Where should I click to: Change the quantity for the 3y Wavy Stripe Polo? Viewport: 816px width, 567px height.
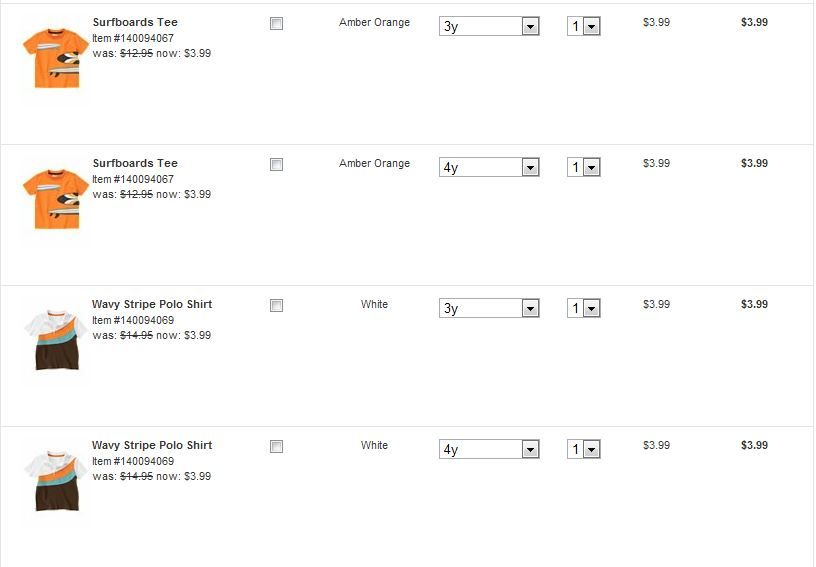point(583,309)
